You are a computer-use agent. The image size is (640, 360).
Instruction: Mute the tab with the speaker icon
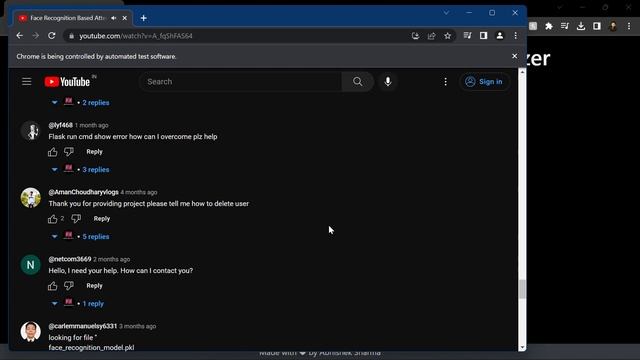coord(114,18)
